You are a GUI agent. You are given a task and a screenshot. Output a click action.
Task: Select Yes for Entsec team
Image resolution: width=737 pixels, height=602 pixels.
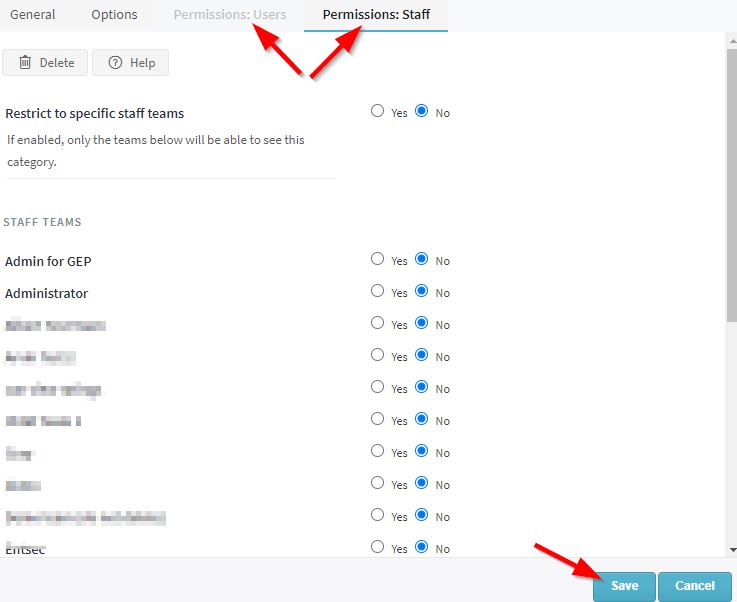[x=377, y=547]
